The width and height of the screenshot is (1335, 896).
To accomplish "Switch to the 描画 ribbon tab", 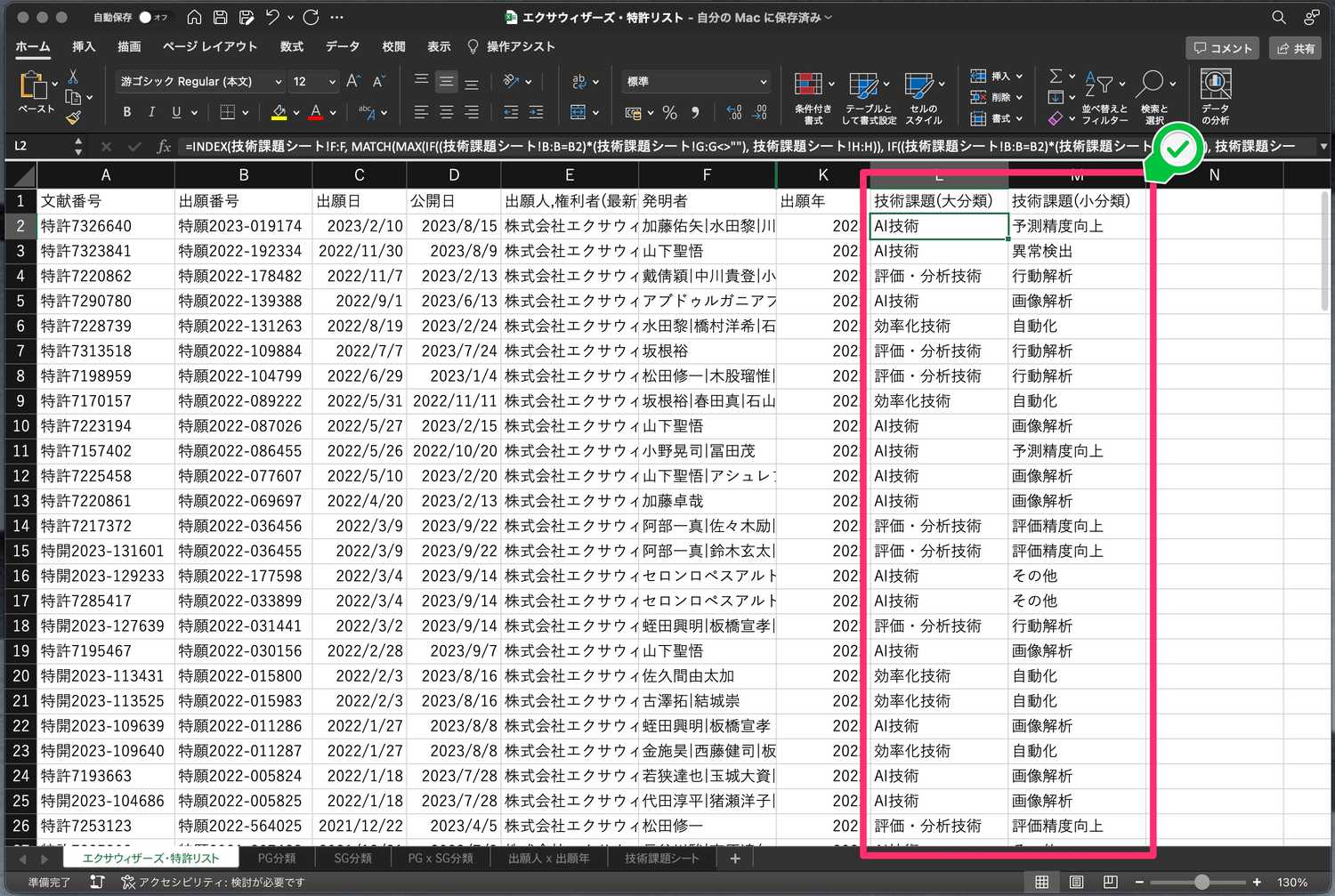I will pos(129,46).
